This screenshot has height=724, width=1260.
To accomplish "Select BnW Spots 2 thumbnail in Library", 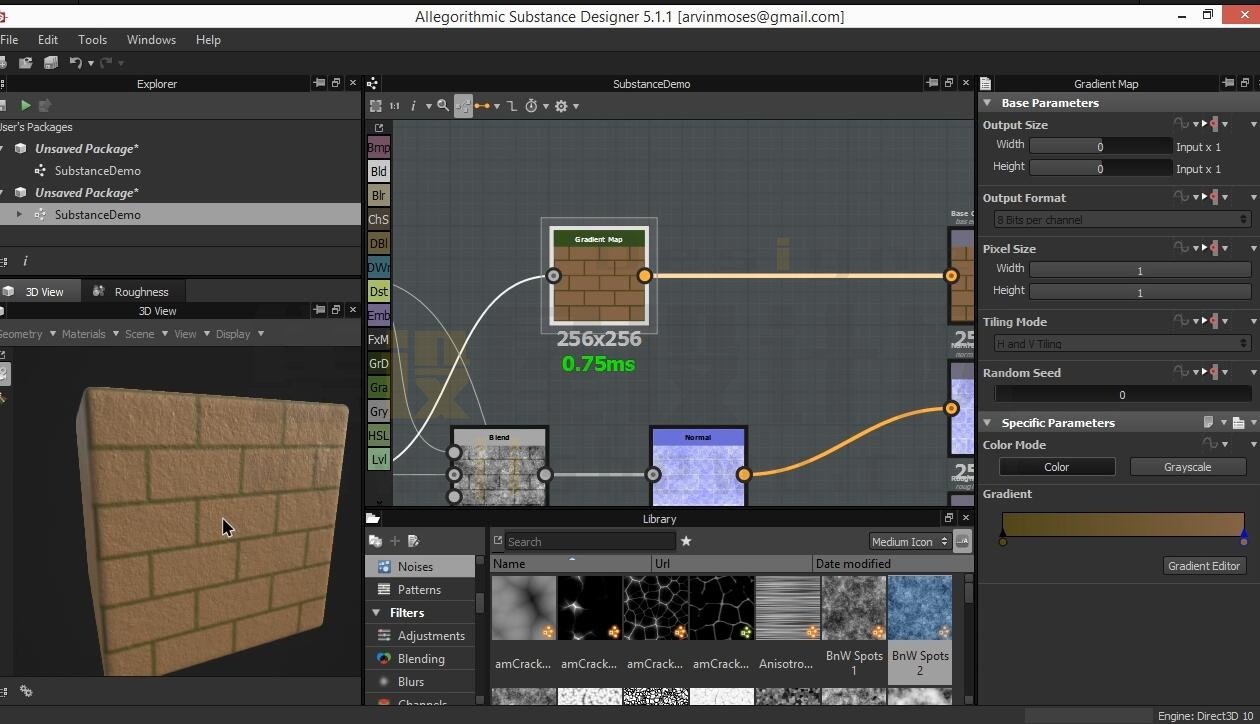I will pyautogui.click(x=920, y=628).
